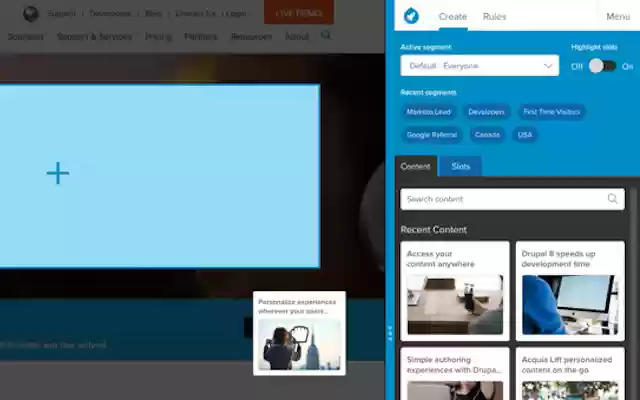Select the 'Access your content anywhere' card
Viewport: 640px width, 400px height.
455,291
